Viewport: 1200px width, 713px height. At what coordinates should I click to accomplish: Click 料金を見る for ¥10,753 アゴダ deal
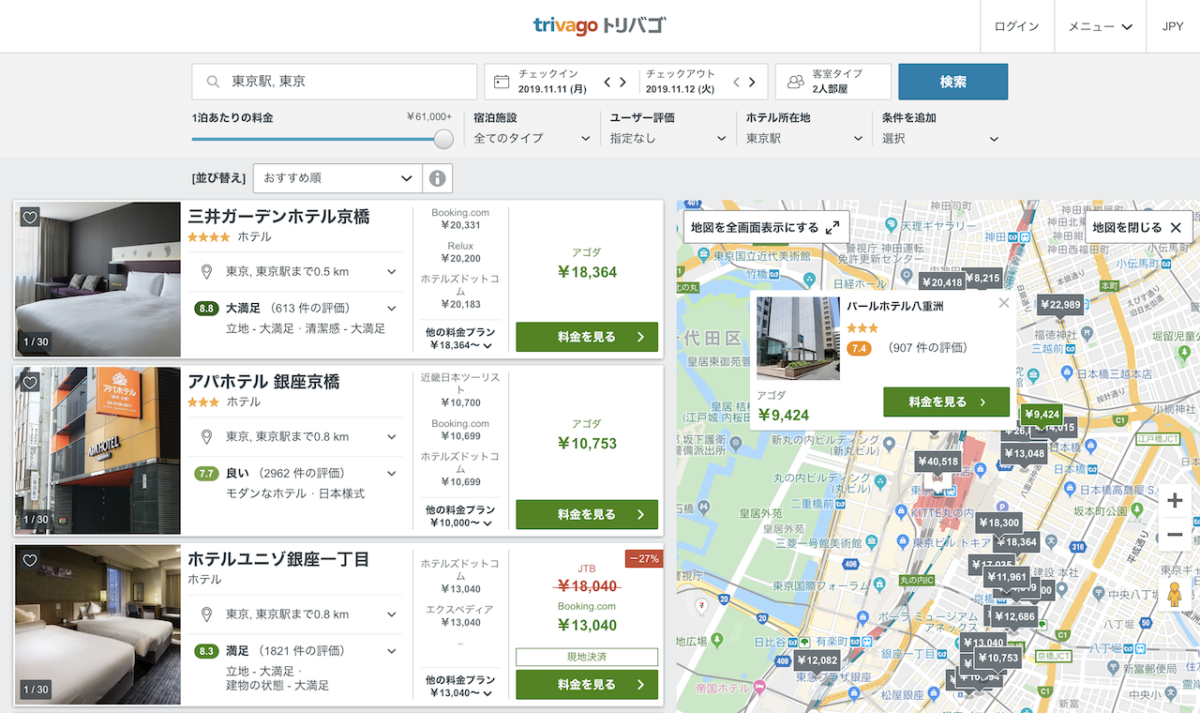pos(587,514)
